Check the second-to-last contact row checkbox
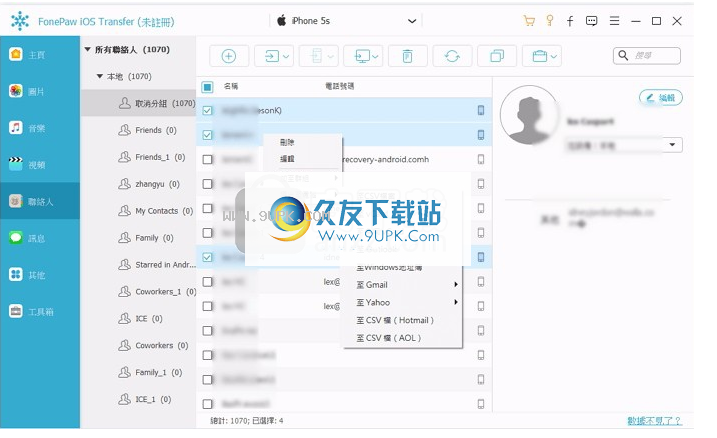 pos(207,379)
